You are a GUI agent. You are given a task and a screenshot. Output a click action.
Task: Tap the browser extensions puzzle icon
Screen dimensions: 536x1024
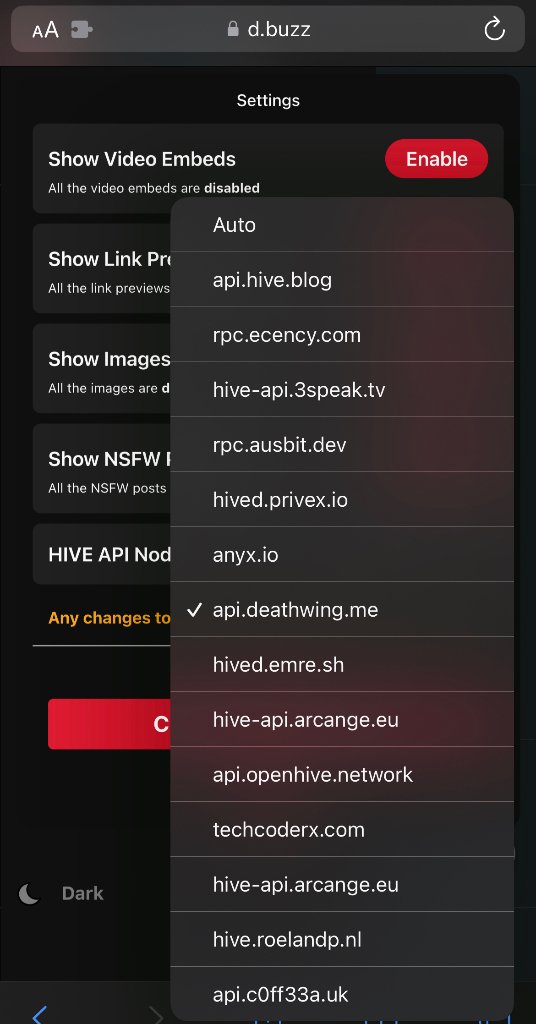coord(82,29)
